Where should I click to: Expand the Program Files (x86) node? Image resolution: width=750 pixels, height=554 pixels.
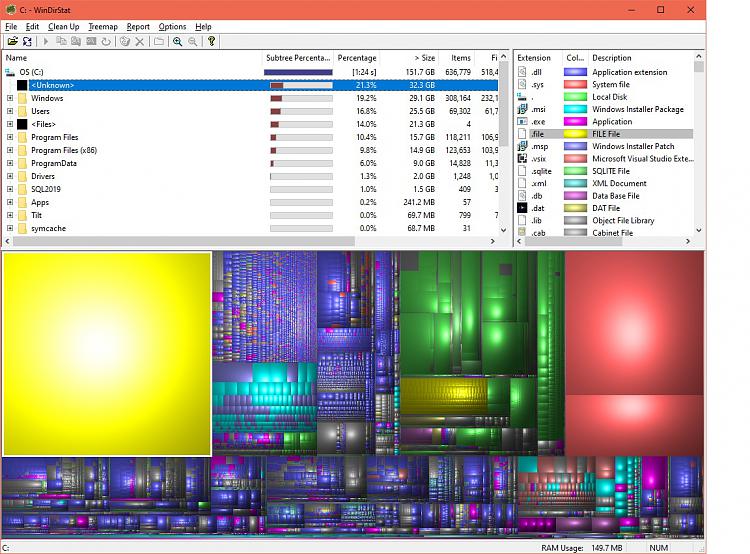click(10, 150)
